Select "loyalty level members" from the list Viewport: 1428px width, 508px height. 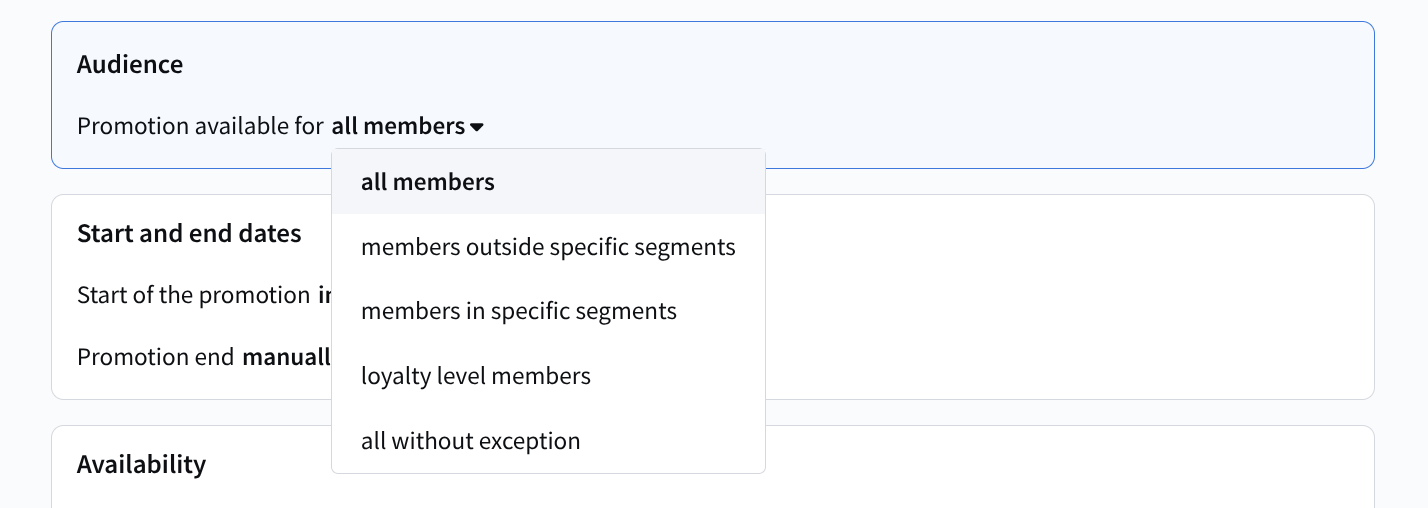click(475, 376)
